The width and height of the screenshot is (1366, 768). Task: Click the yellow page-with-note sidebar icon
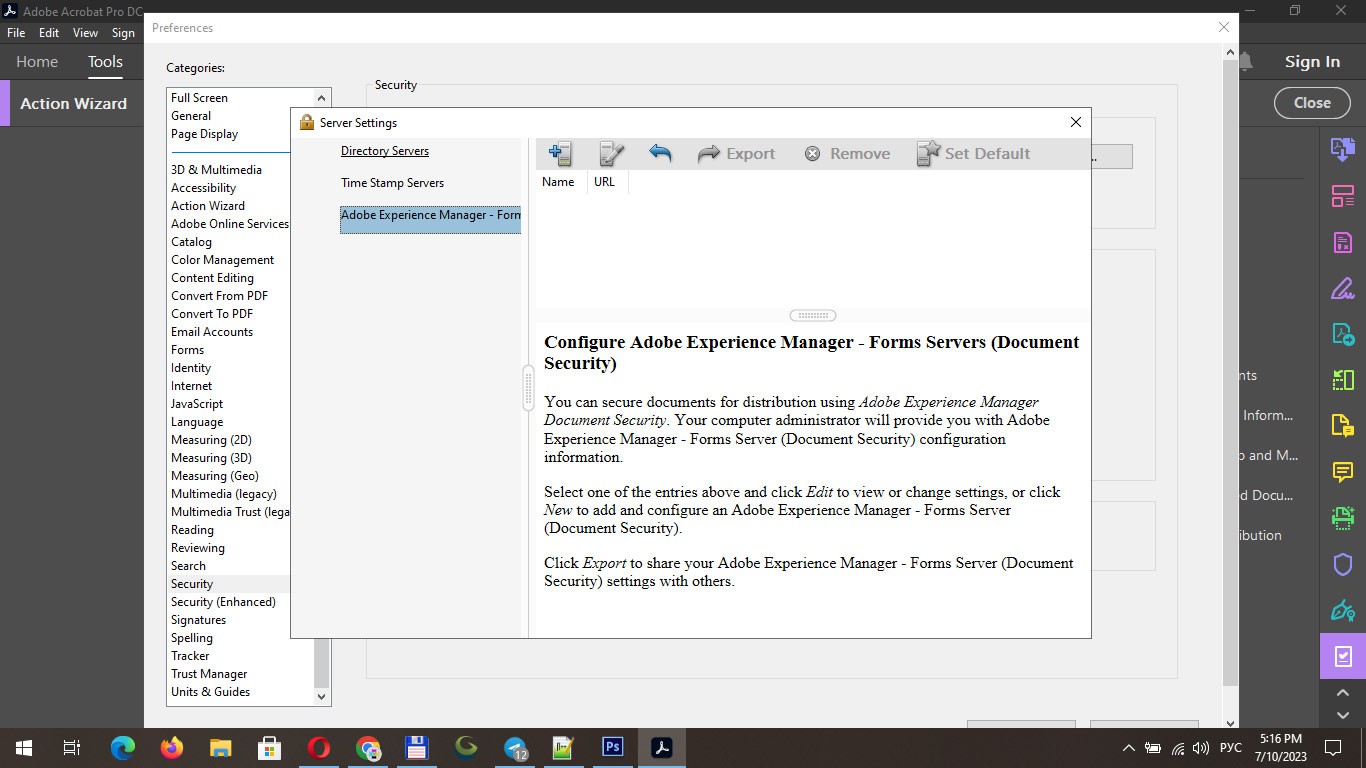(1343, 426)
